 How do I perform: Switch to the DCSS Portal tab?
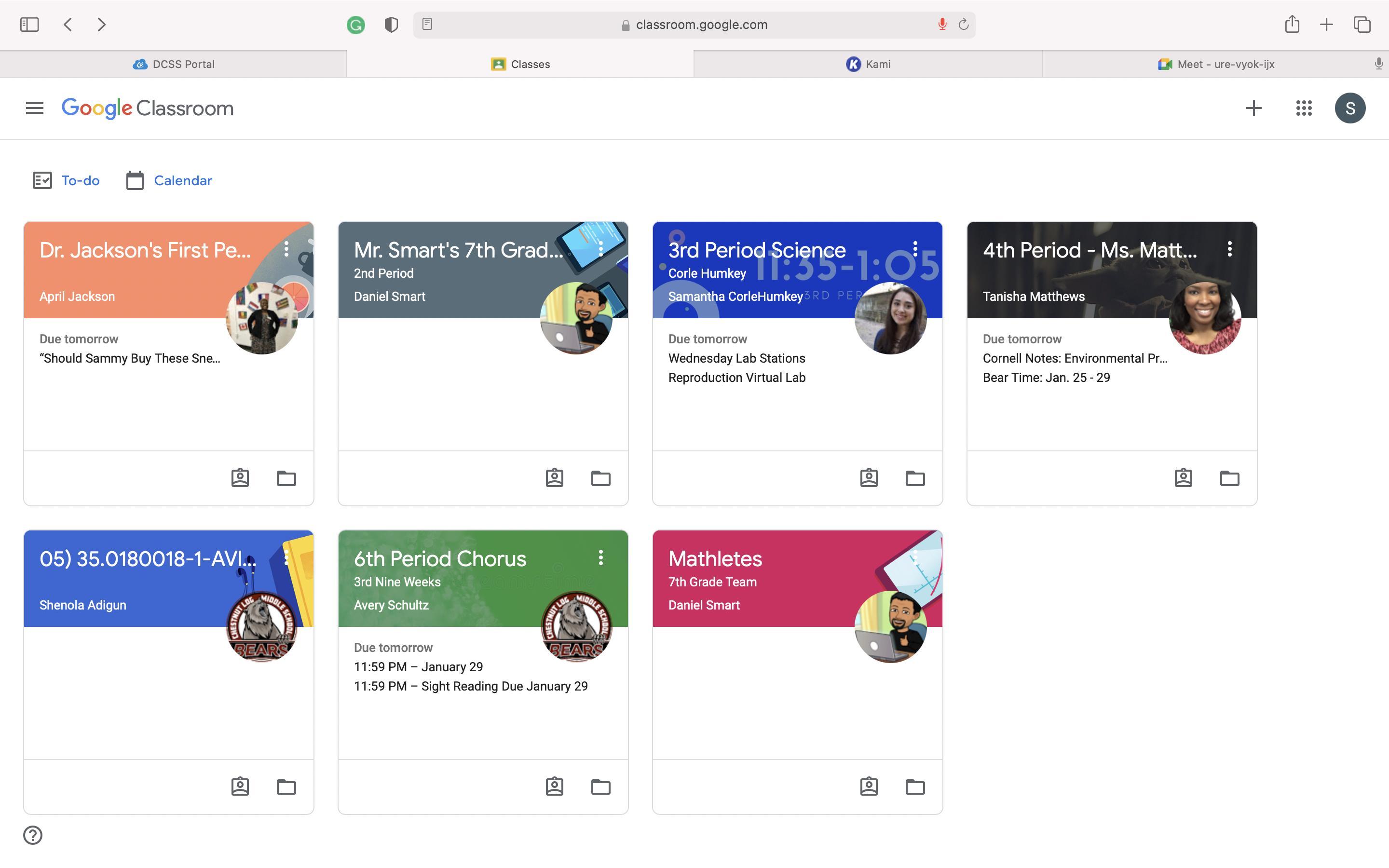click(173, 64)
